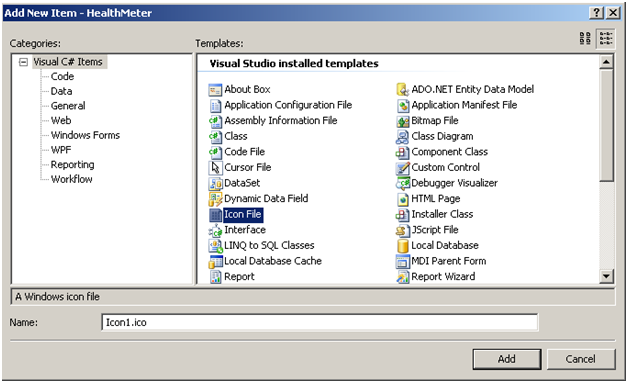This screenshot has width=628, height=383.
Task: Select the Installer Class icon
Action: 403,215
